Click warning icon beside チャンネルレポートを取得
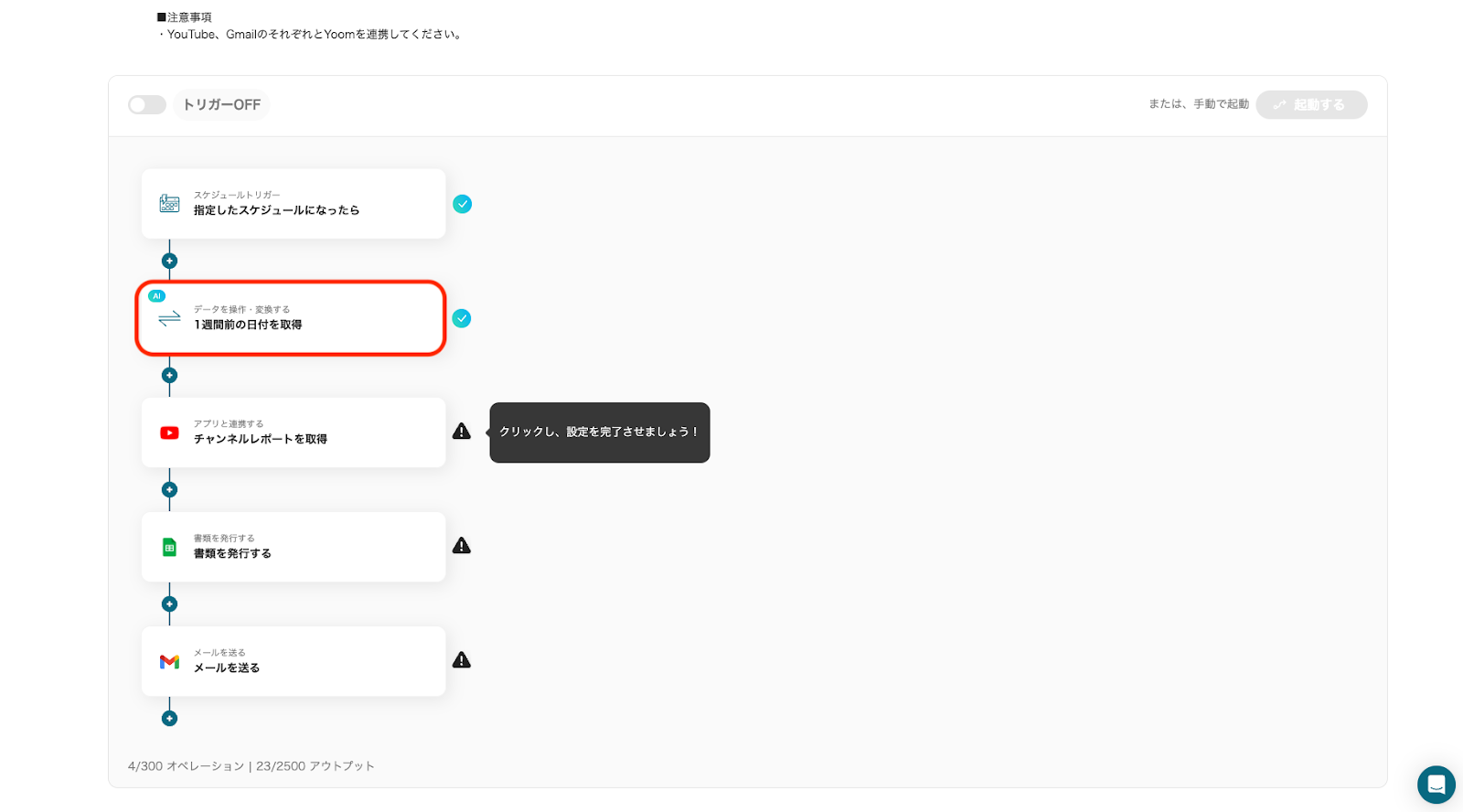Image resolution: width=1463 pixels, height=812 pixels. [x=462, y=432]
